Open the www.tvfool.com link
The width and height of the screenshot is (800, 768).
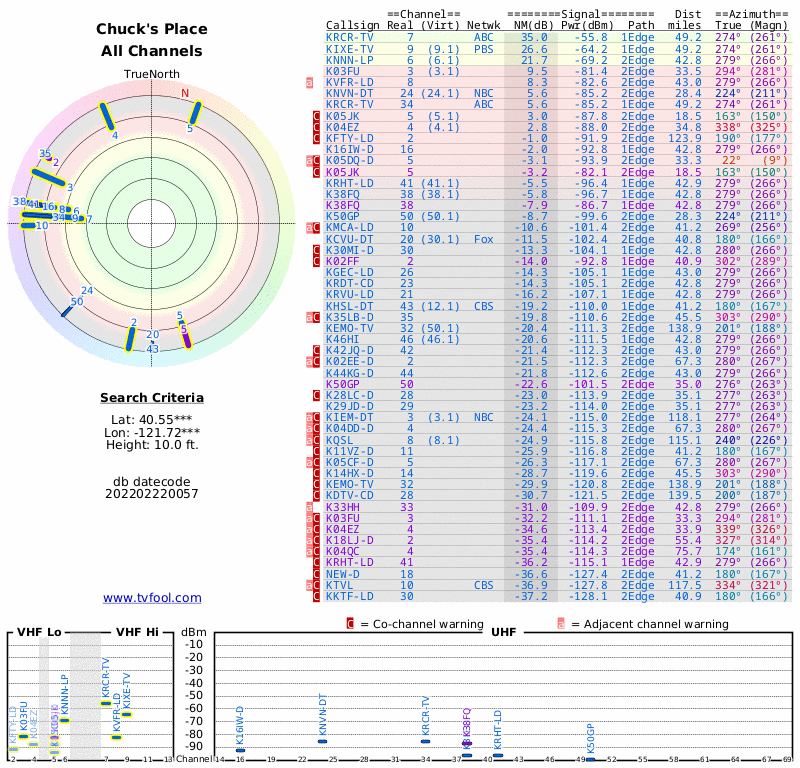pyautogui.click(x=152, y=598)
